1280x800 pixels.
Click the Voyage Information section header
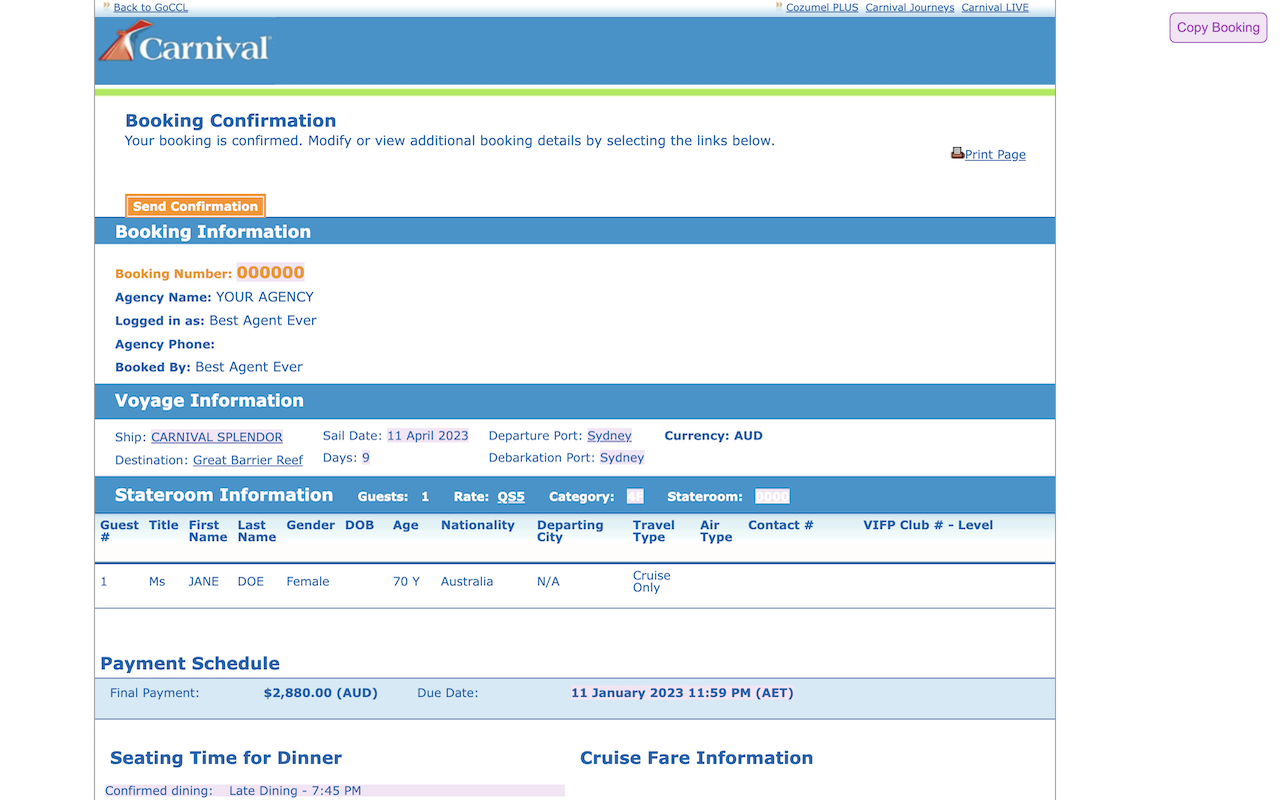click(x=209, y=400)
